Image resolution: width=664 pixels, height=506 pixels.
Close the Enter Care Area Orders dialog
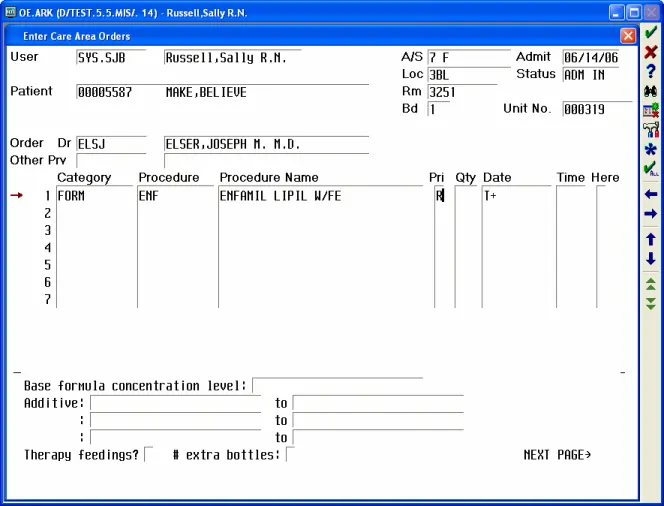628,36
